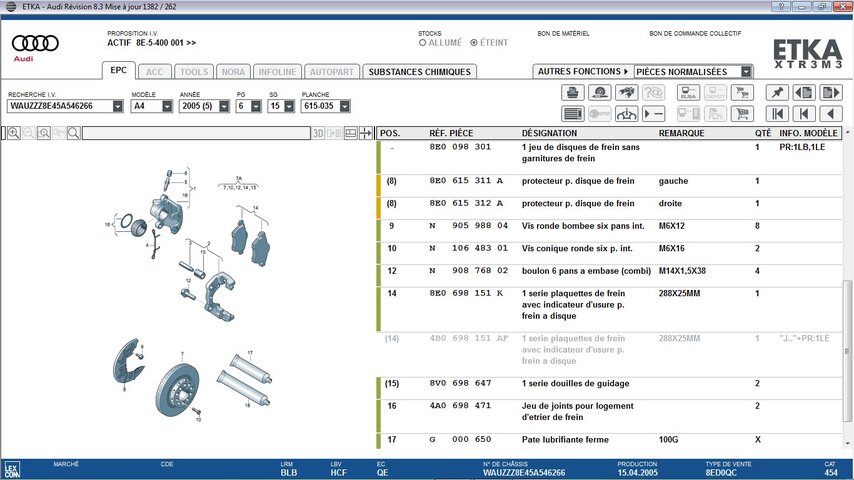Go to the previous illustration page
This screenshot has width=854, height=480.
click(804, 93)
